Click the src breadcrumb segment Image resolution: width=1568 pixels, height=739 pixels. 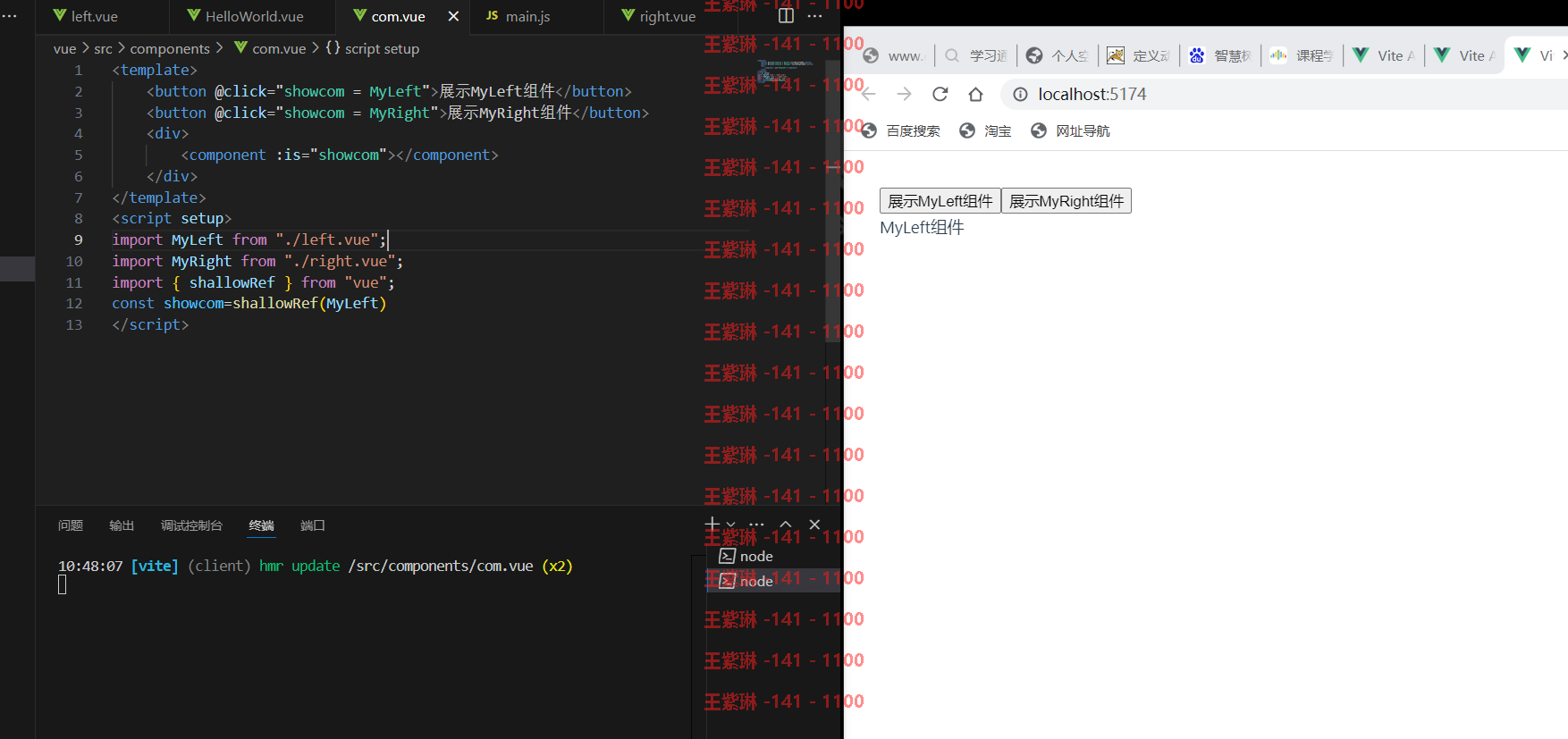(x=103, y=48)
